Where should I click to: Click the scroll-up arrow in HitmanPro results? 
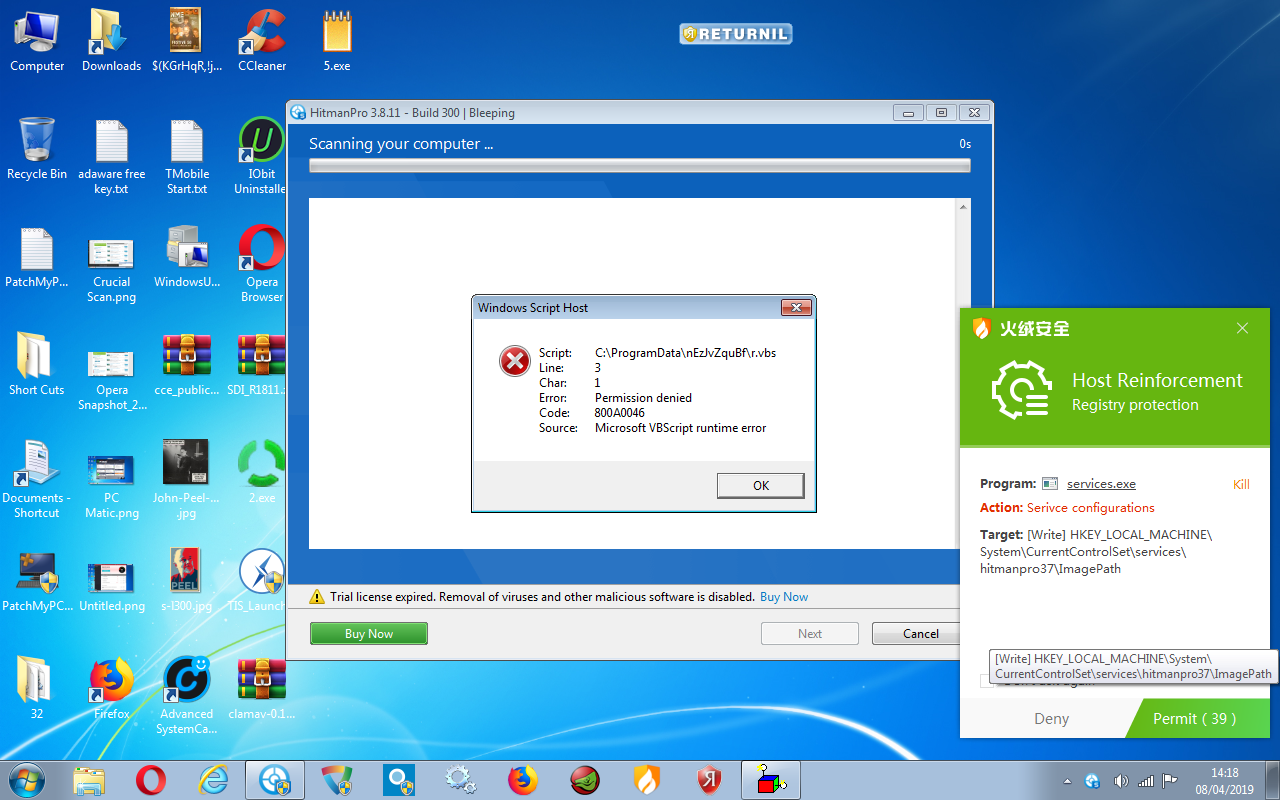tap(964, 207)
